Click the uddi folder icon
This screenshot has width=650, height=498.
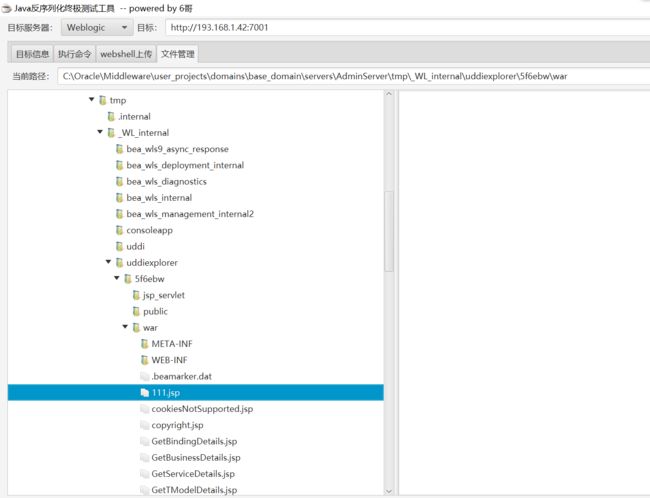coord(119,246)
